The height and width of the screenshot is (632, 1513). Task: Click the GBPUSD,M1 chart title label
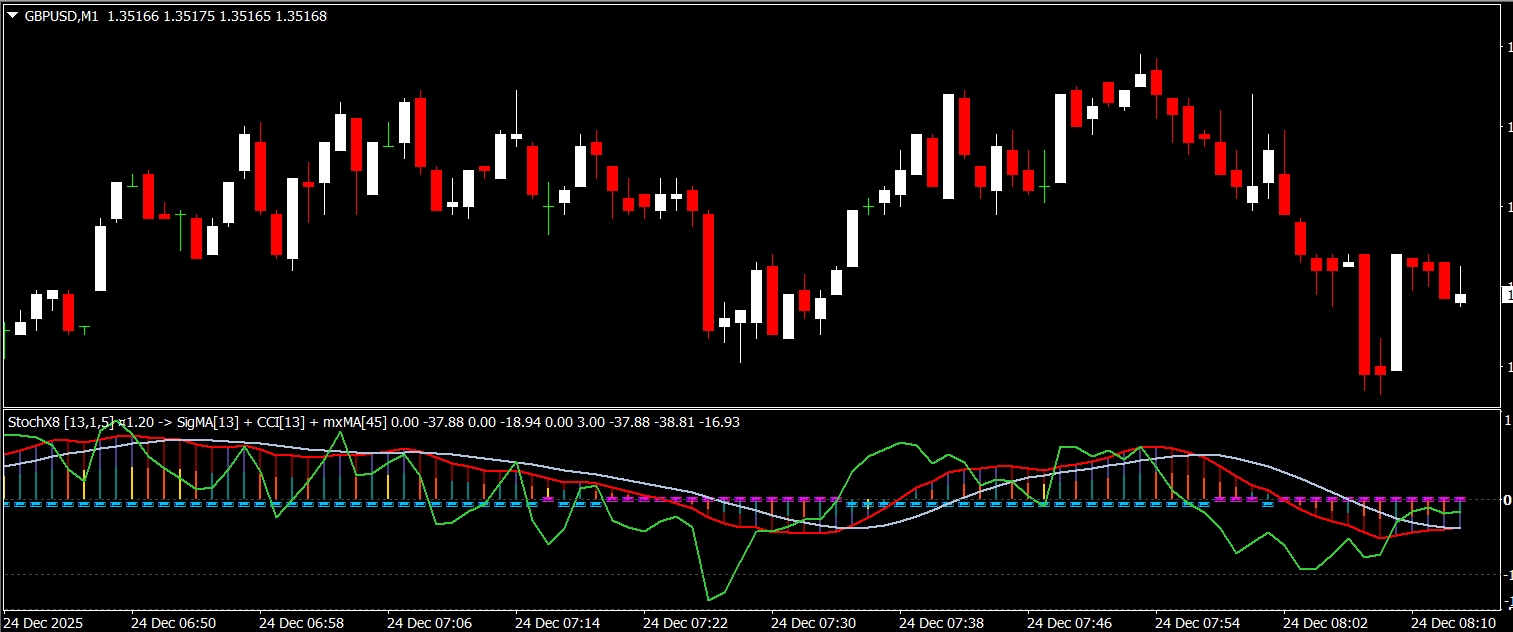61,16
